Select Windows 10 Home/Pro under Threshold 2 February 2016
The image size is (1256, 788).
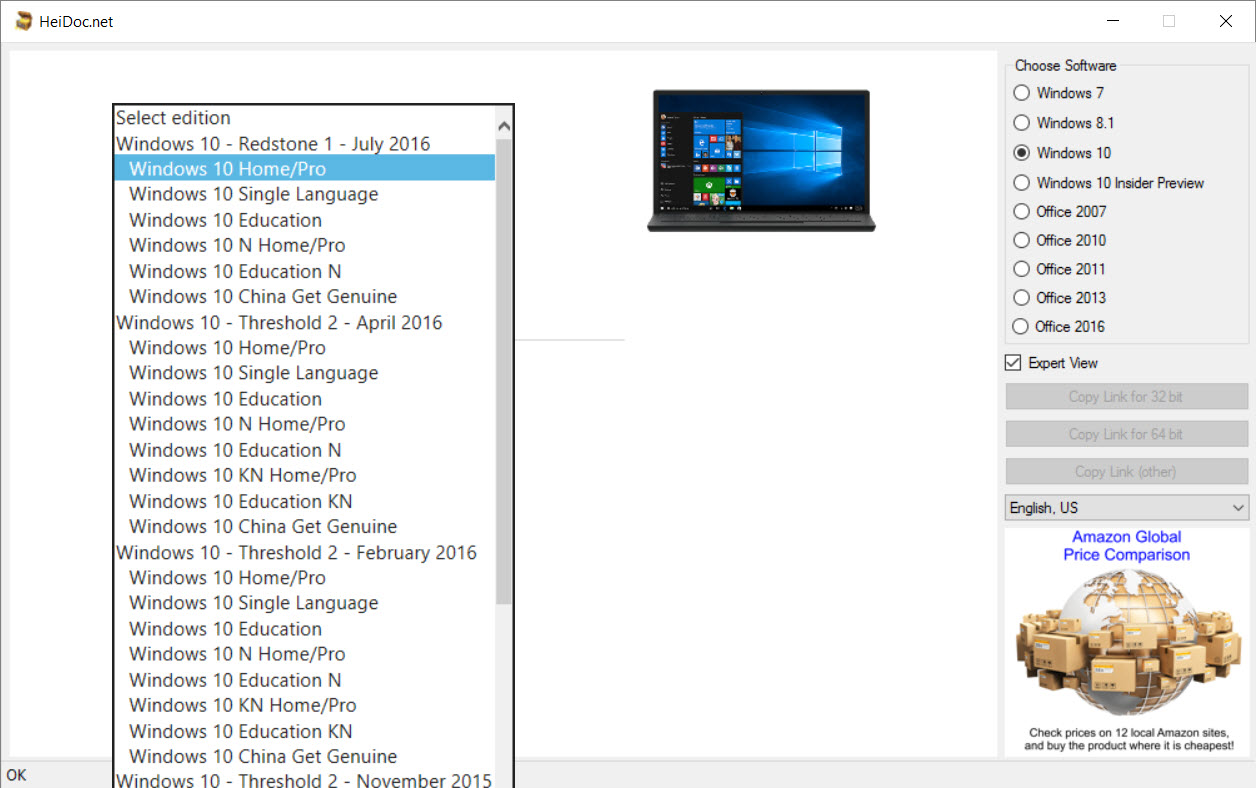(305, 578)
